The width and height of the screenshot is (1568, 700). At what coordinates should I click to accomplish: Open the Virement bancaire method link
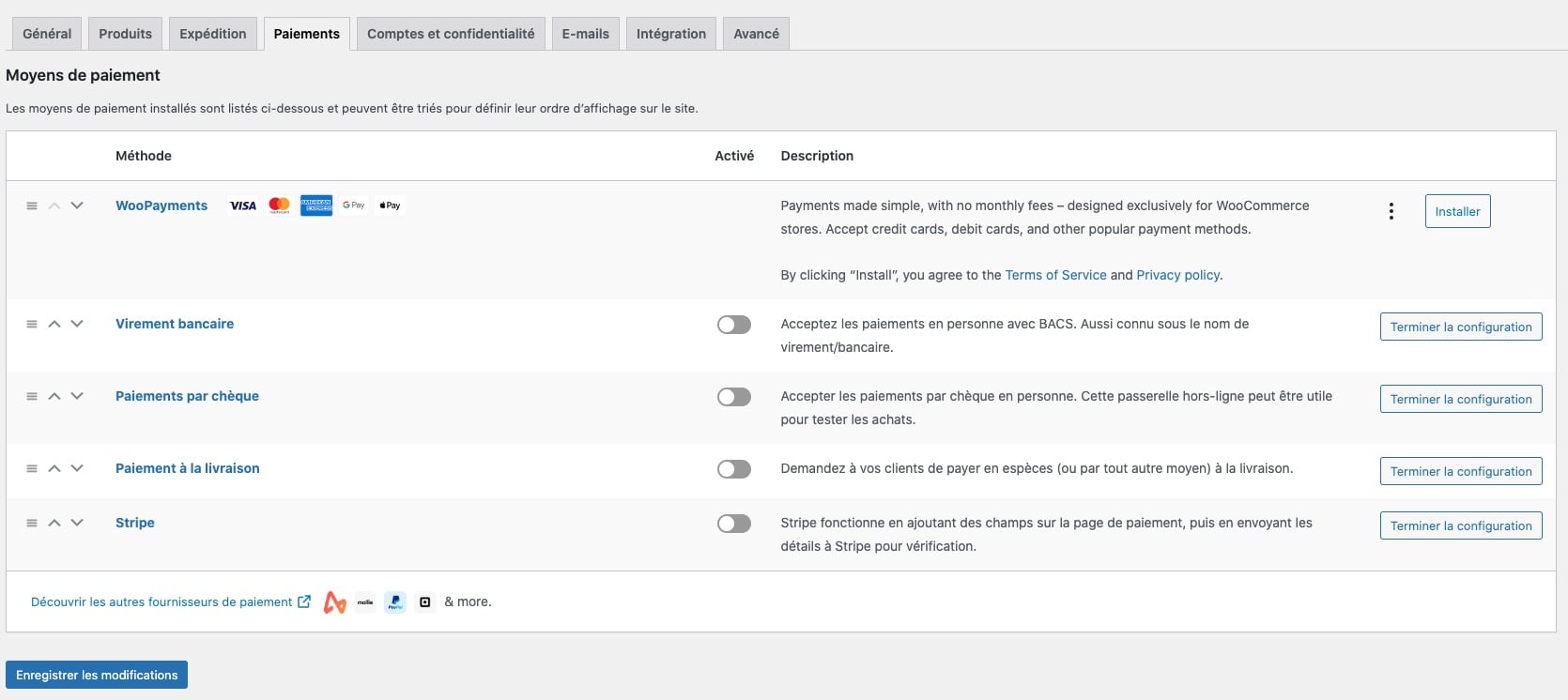pyautogui.click(x=175, y=324)
